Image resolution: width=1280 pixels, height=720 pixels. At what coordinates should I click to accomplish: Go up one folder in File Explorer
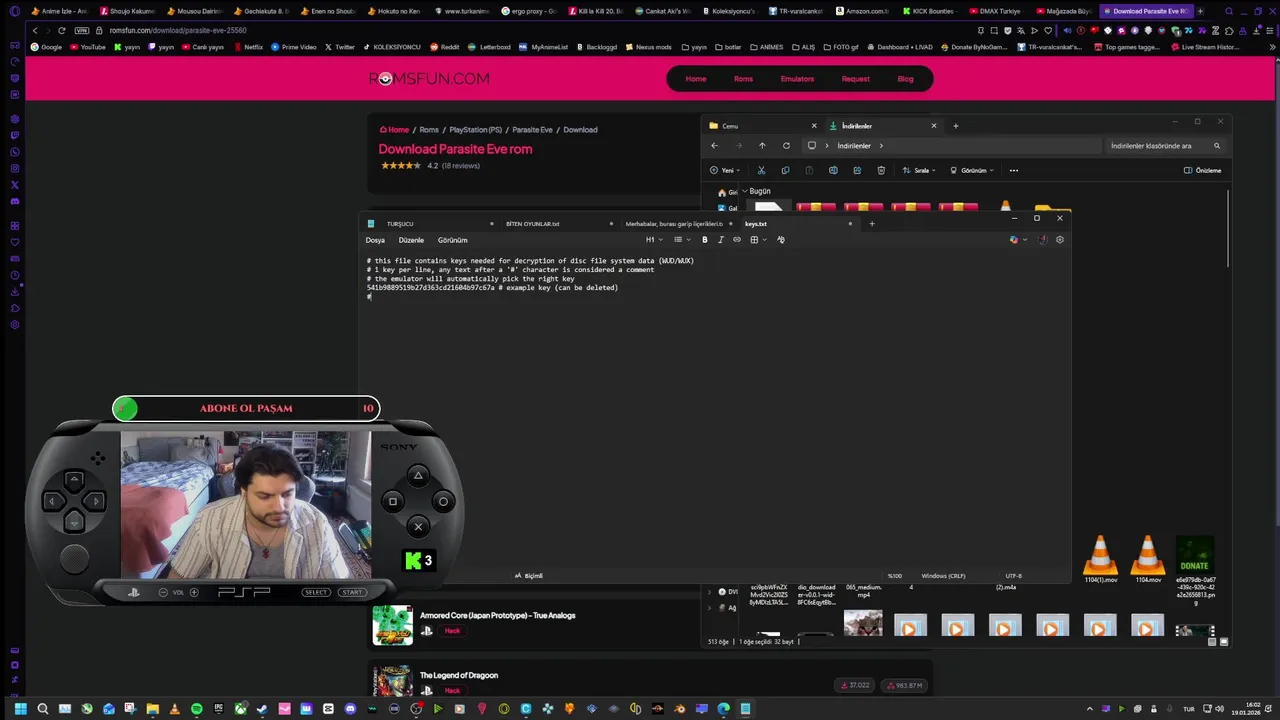tap(762, 146)
